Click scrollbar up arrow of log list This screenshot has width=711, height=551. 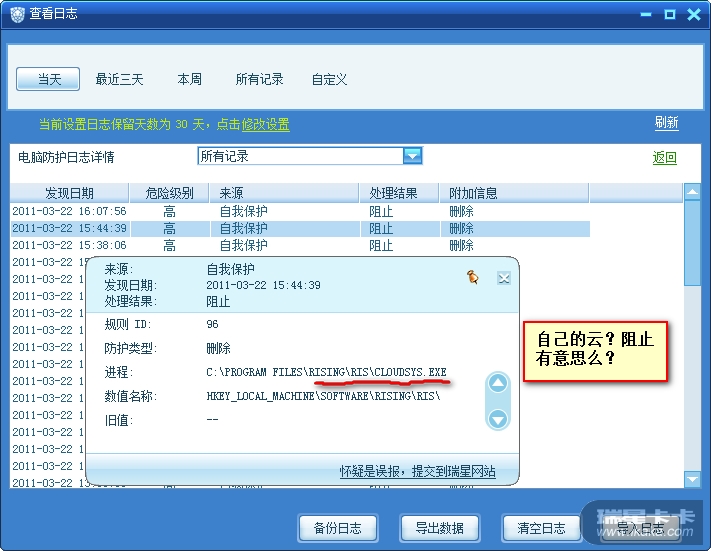tap(692, 192)
